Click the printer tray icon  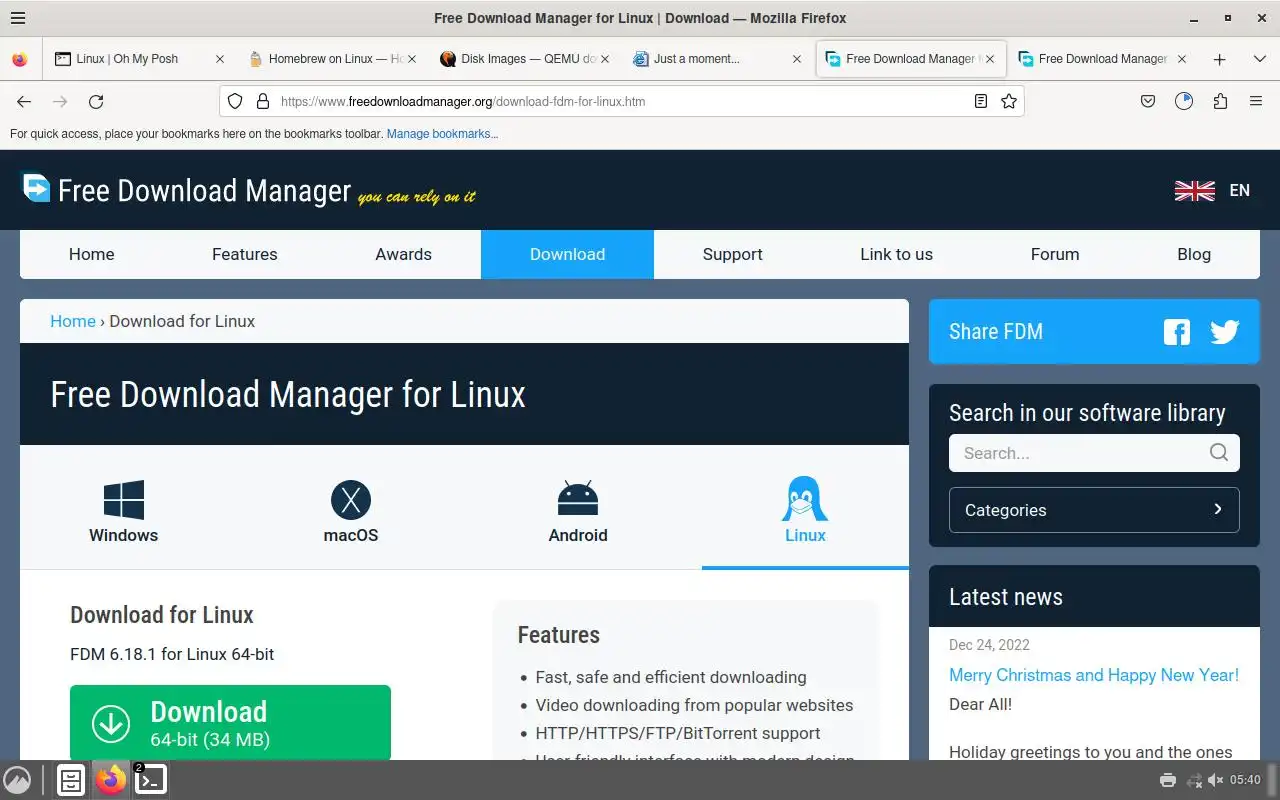[1167, 780]
